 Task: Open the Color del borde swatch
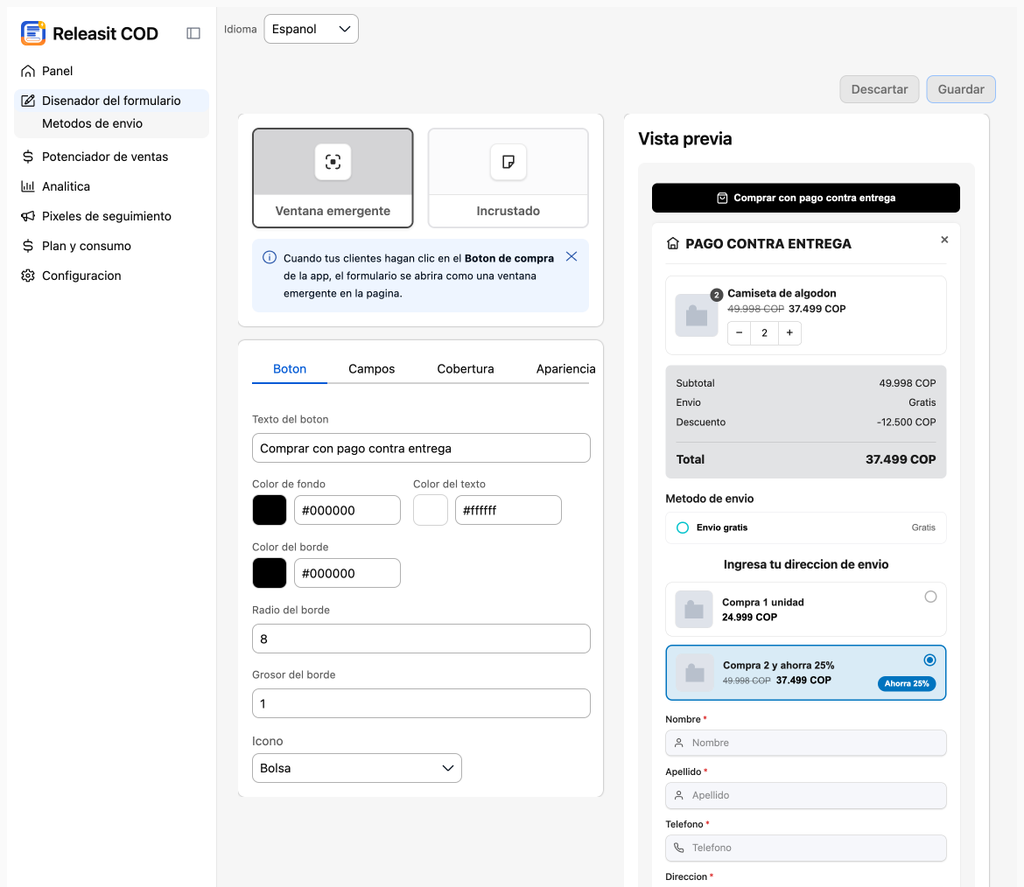tap(269, 573)
